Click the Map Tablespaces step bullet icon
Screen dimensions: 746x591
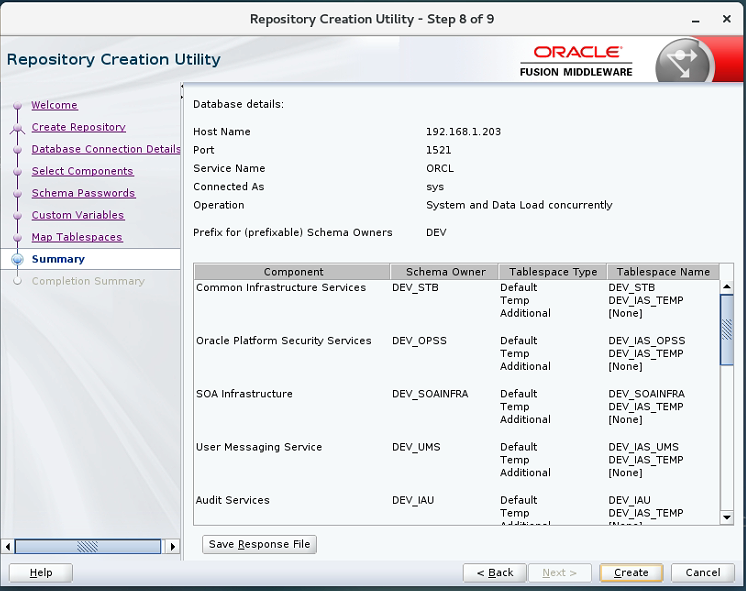pyautogui.click(x=18, y=237)
